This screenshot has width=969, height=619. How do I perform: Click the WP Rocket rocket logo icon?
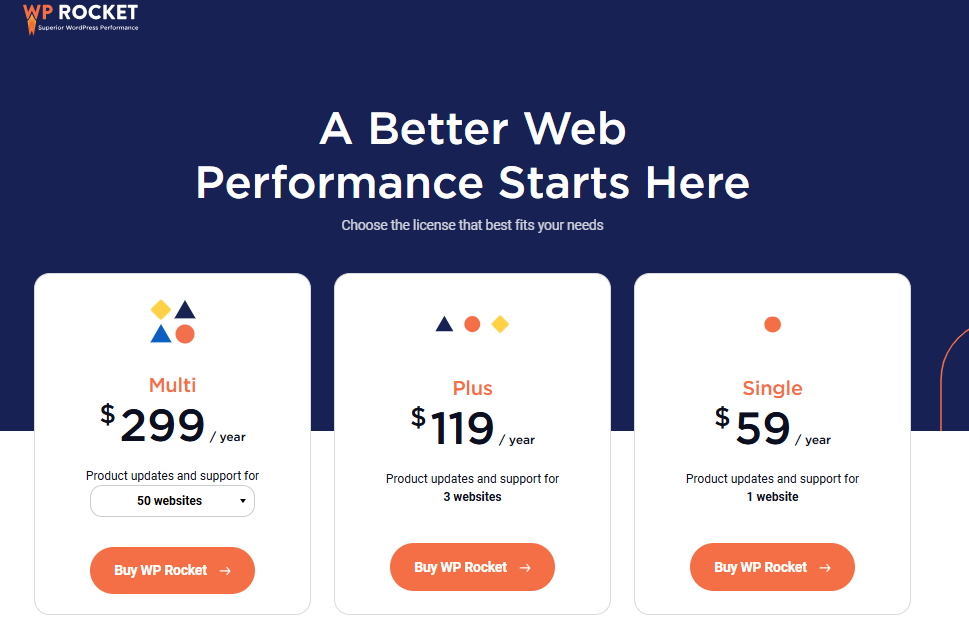click(31, 26)
